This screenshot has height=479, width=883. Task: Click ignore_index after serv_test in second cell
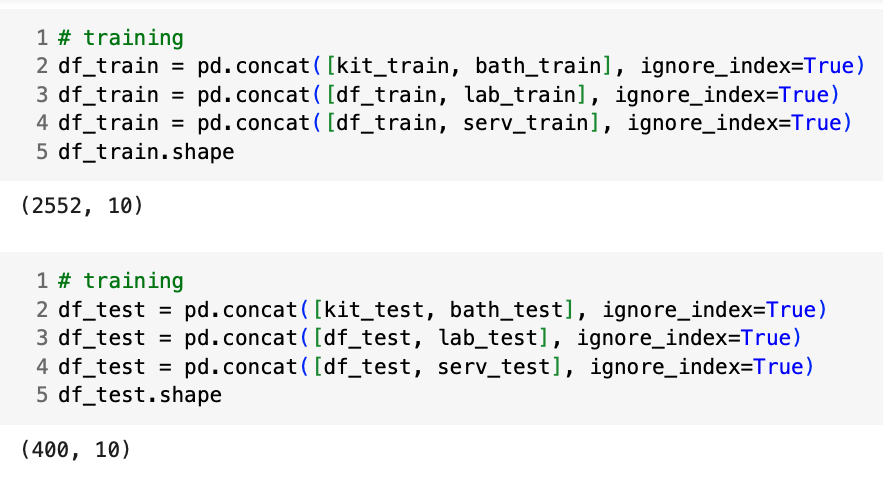[665, 367]
